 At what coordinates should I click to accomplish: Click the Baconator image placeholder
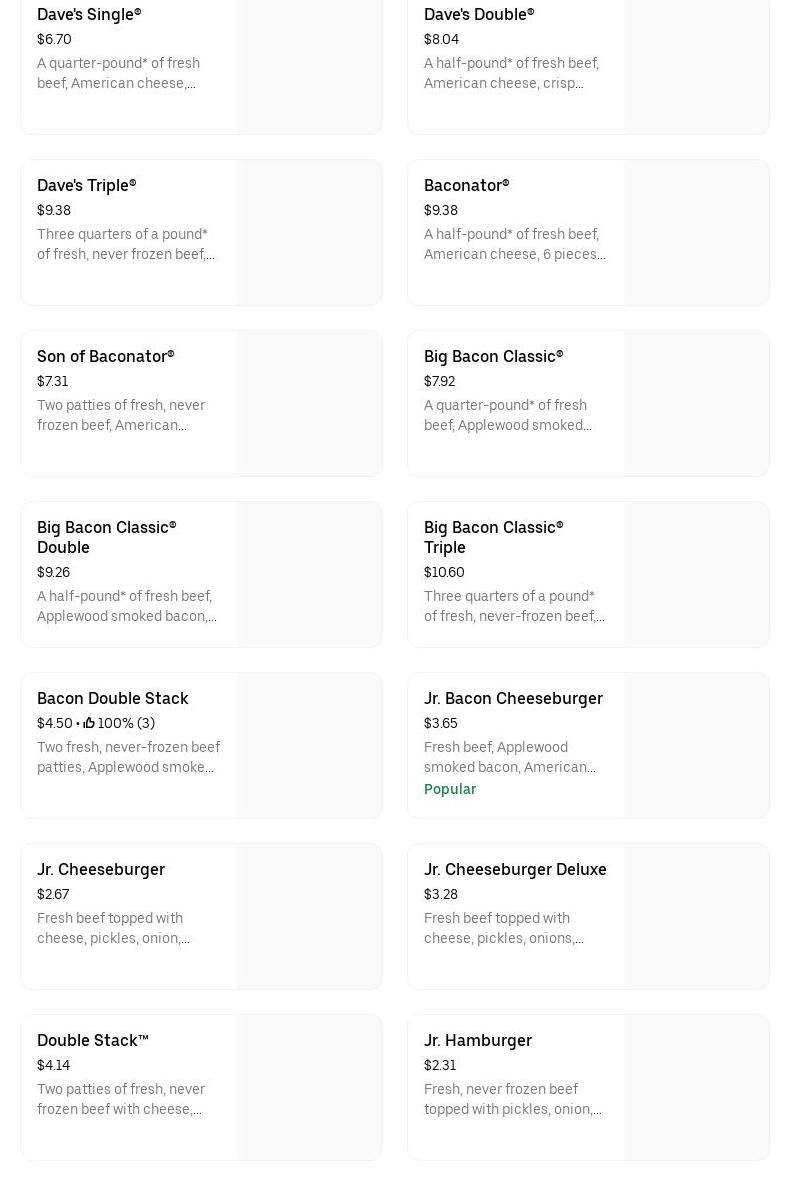[697, 233]
